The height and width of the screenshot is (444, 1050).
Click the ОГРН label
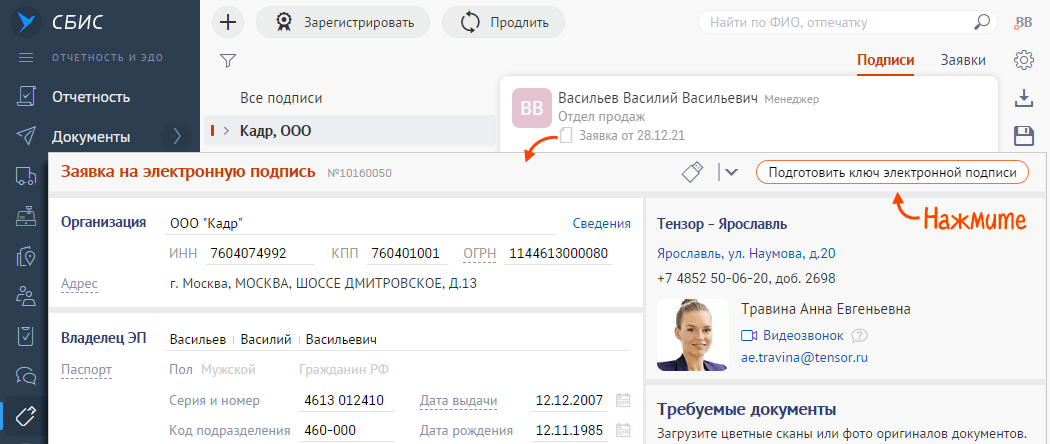(479, 253)
